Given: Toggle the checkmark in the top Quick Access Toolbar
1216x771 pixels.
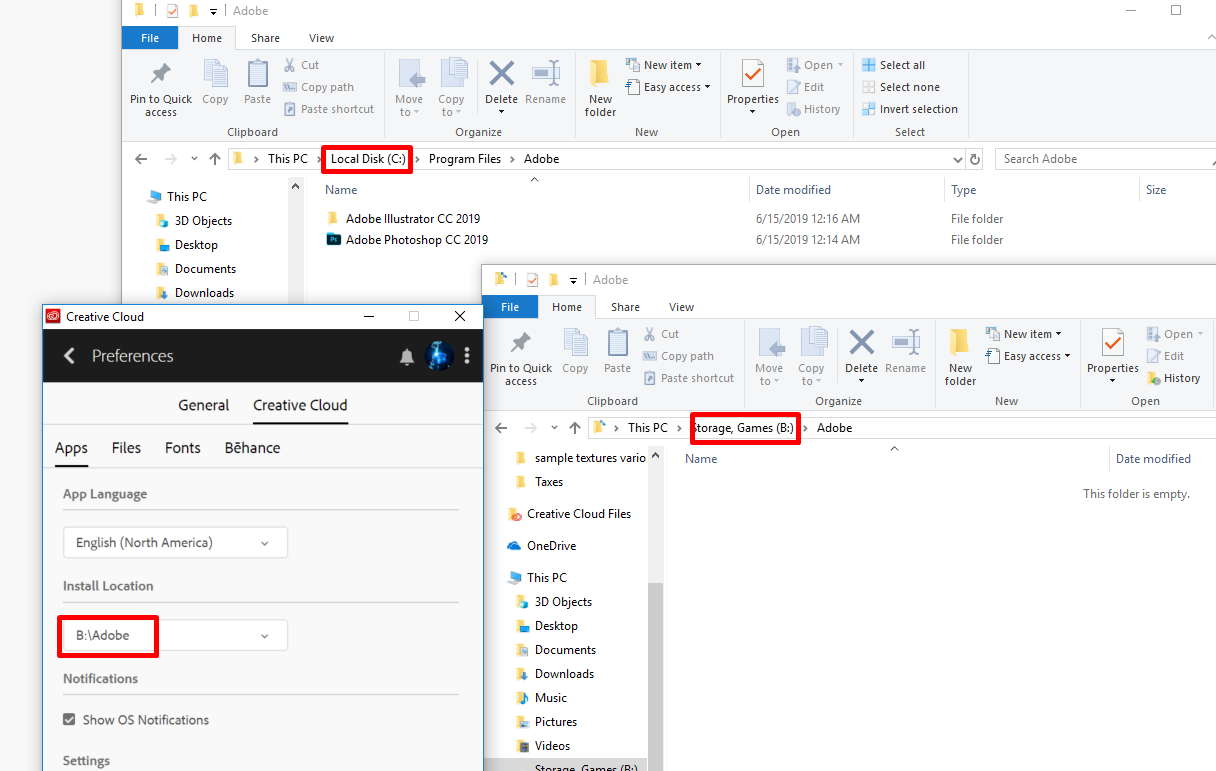Looking at the screenshot, I should pos(170,10).
